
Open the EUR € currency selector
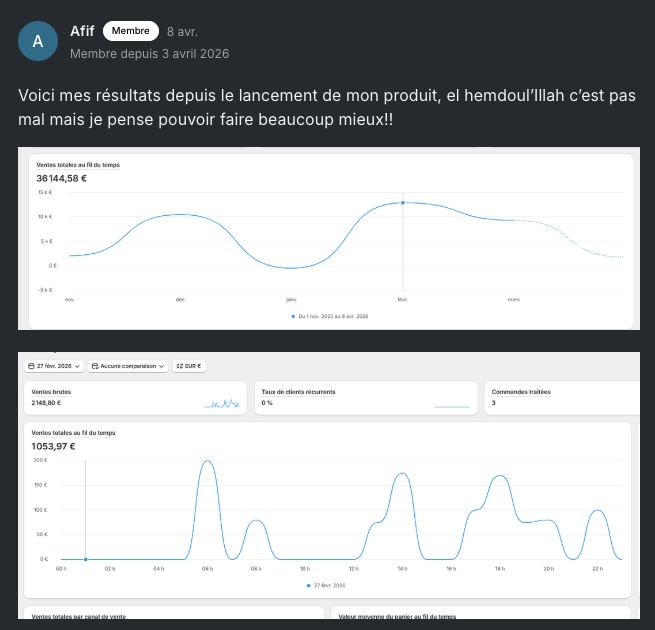click(189, 366)
